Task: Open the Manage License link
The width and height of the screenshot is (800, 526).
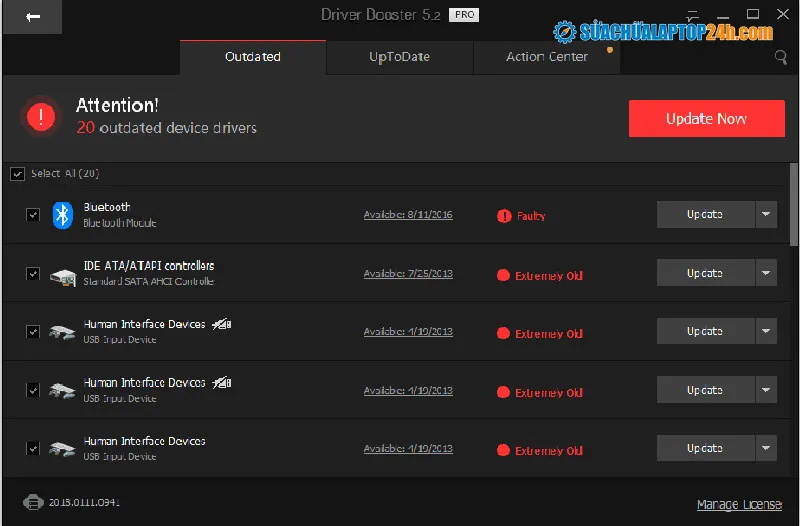Action: click(739, 505)
